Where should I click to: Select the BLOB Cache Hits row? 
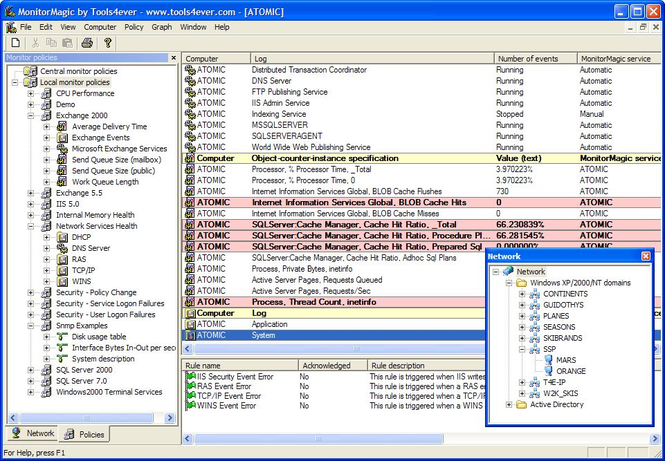coord(422,202)
